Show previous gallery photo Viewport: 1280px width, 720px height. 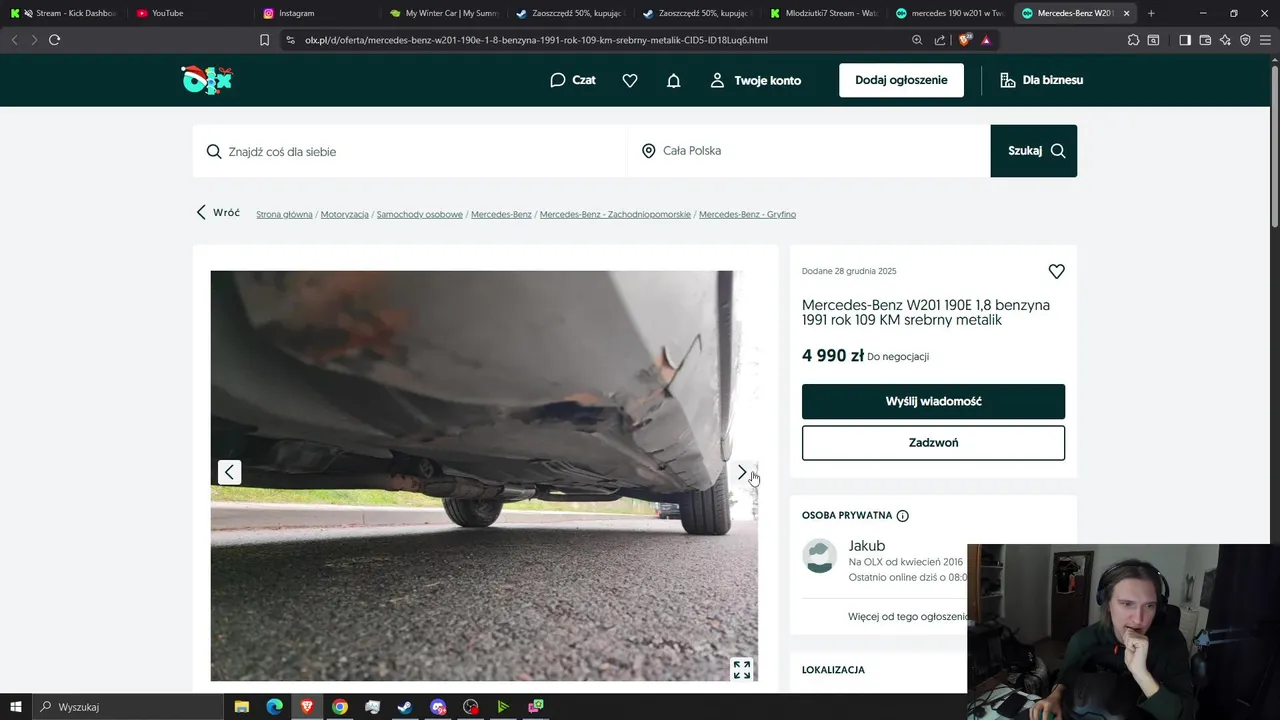[230, 472]
